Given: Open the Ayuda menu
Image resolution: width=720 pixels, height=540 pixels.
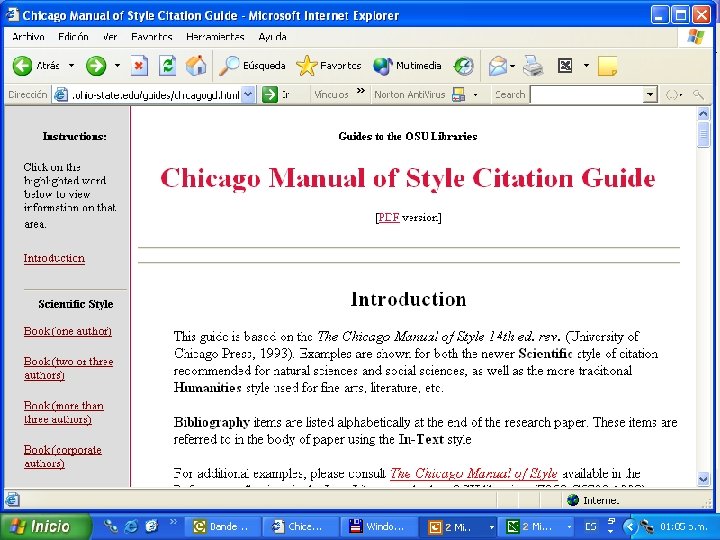Looking at the screenshot, I should pos(272,37).
